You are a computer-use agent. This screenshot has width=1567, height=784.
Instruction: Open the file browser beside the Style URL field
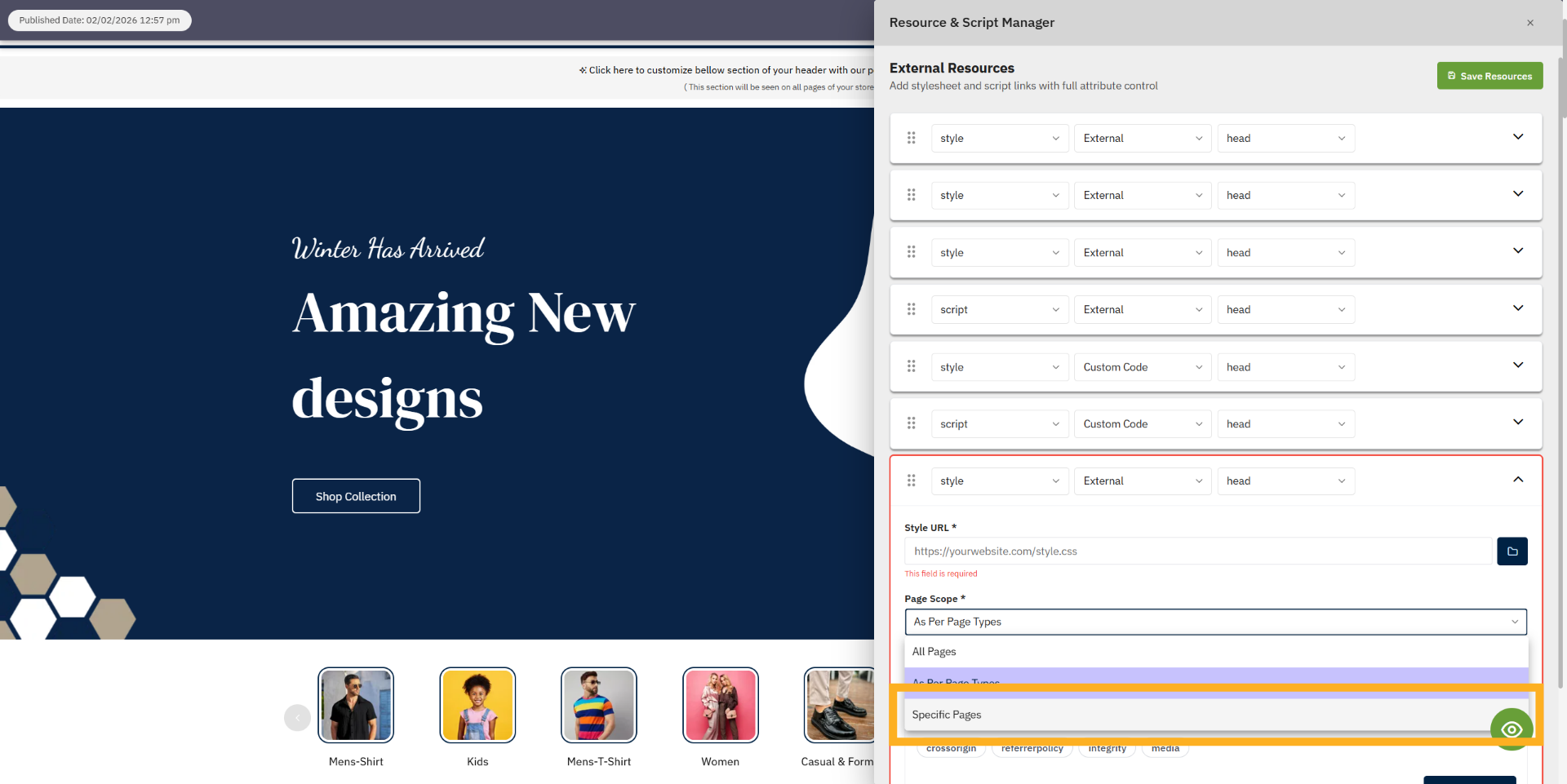(1512, 551)
